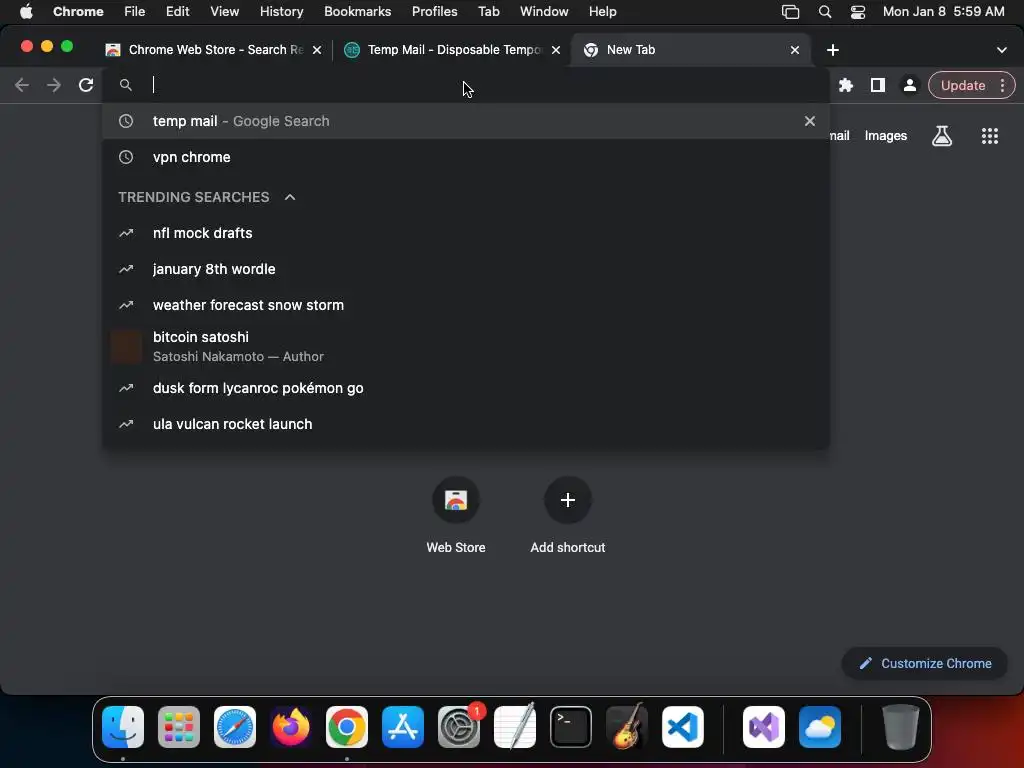Toggle the side panel icon

878,85
